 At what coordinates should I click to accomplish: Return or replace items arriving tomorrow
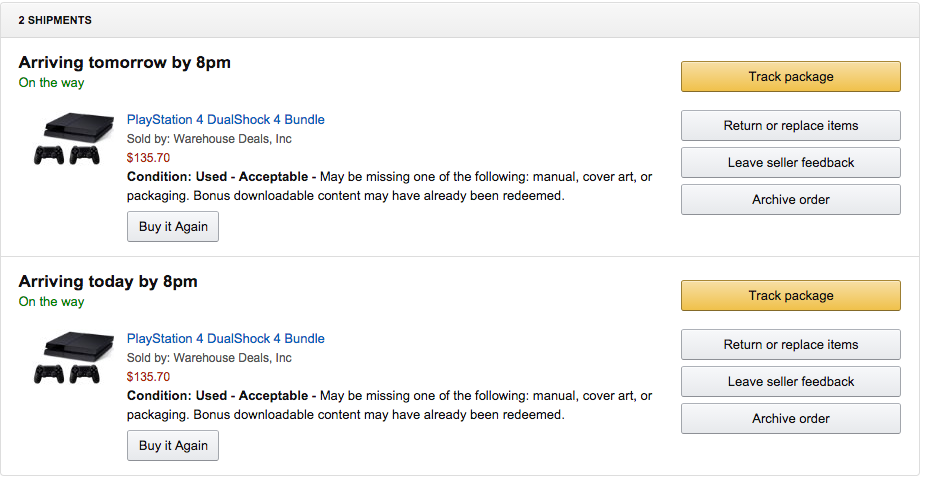click(790, 126)
